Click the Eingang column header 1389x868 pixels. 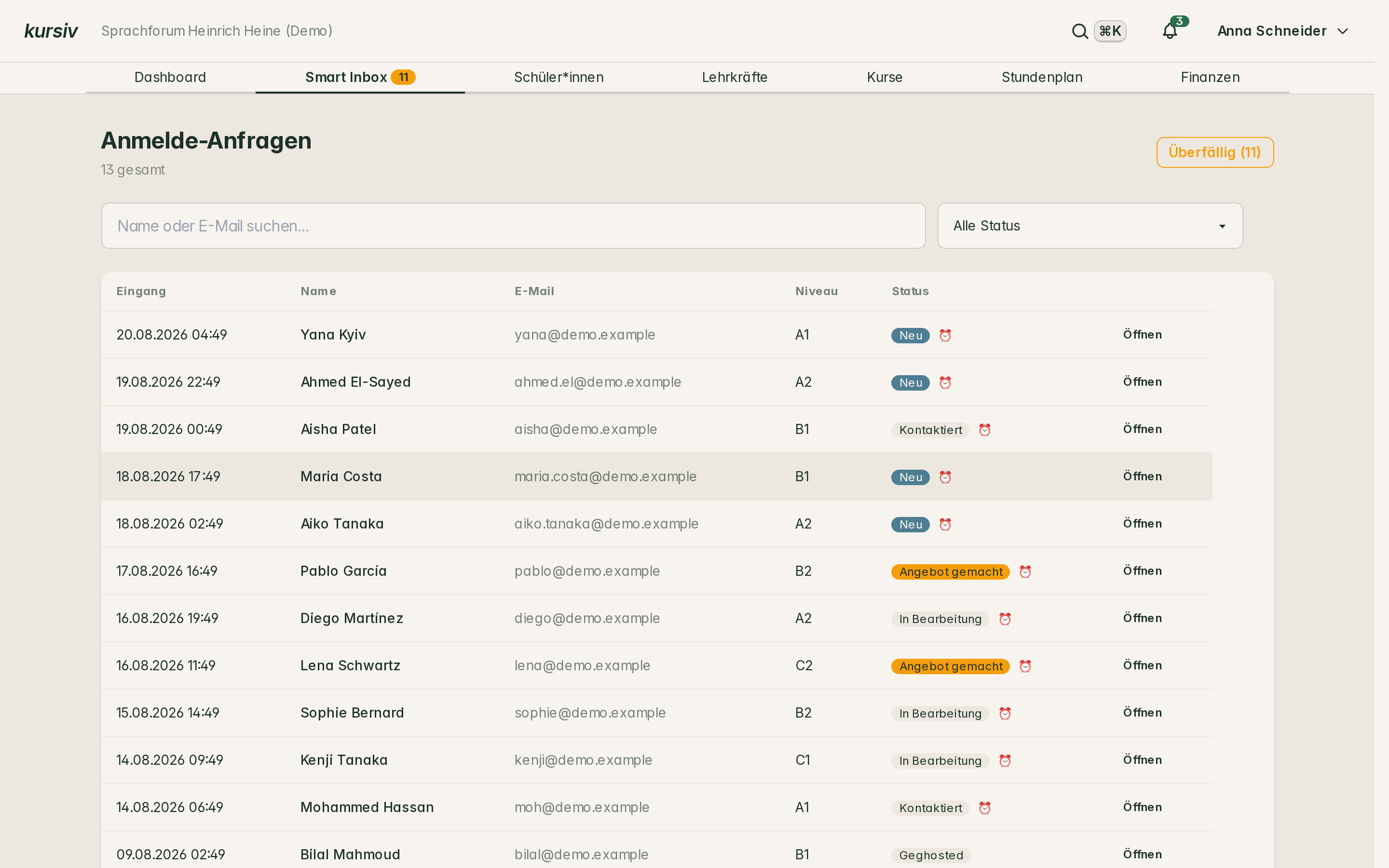pos(141,291)
